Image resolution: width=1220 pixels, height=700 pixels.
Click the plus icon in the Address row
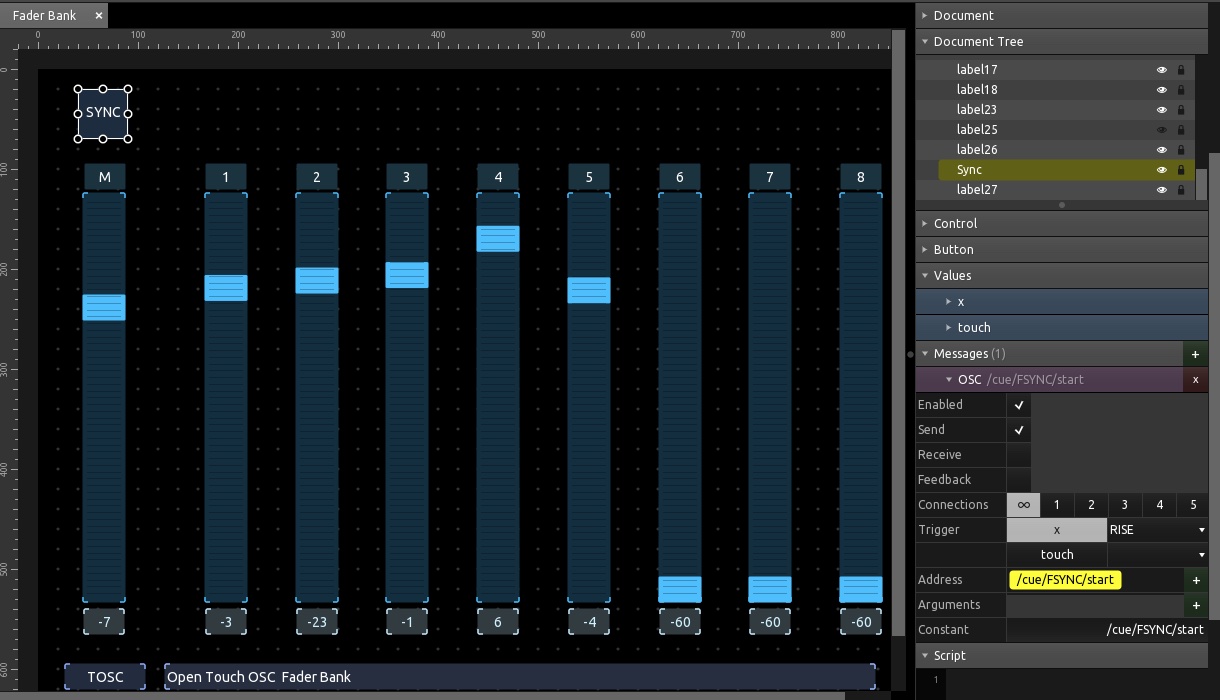[1195, 580]
